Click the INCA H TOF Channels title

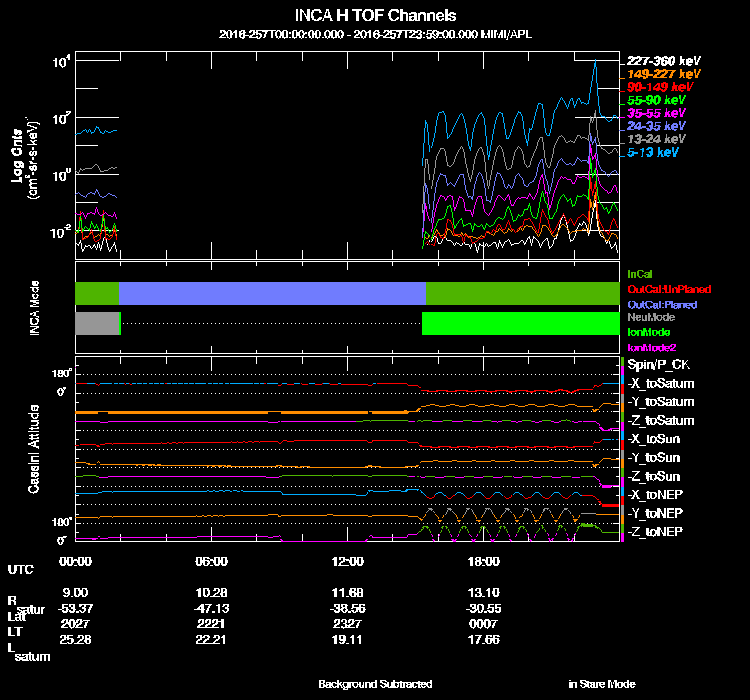click(376, 16)
